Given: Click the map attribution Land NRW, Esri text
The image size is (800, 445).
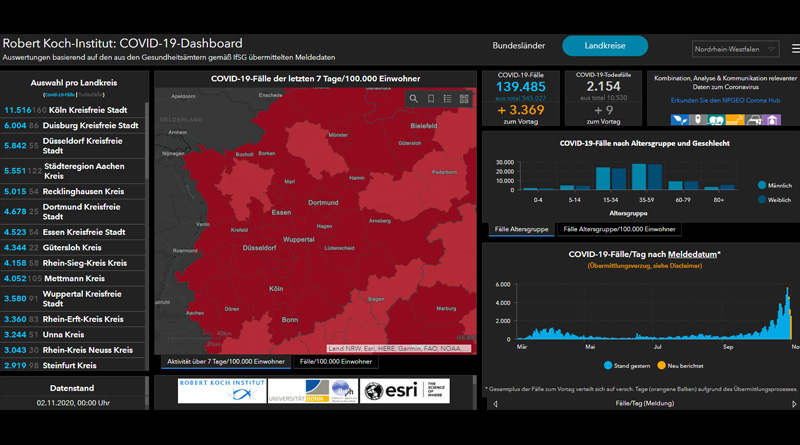Looking at the screenshot, I should (398, 349).
